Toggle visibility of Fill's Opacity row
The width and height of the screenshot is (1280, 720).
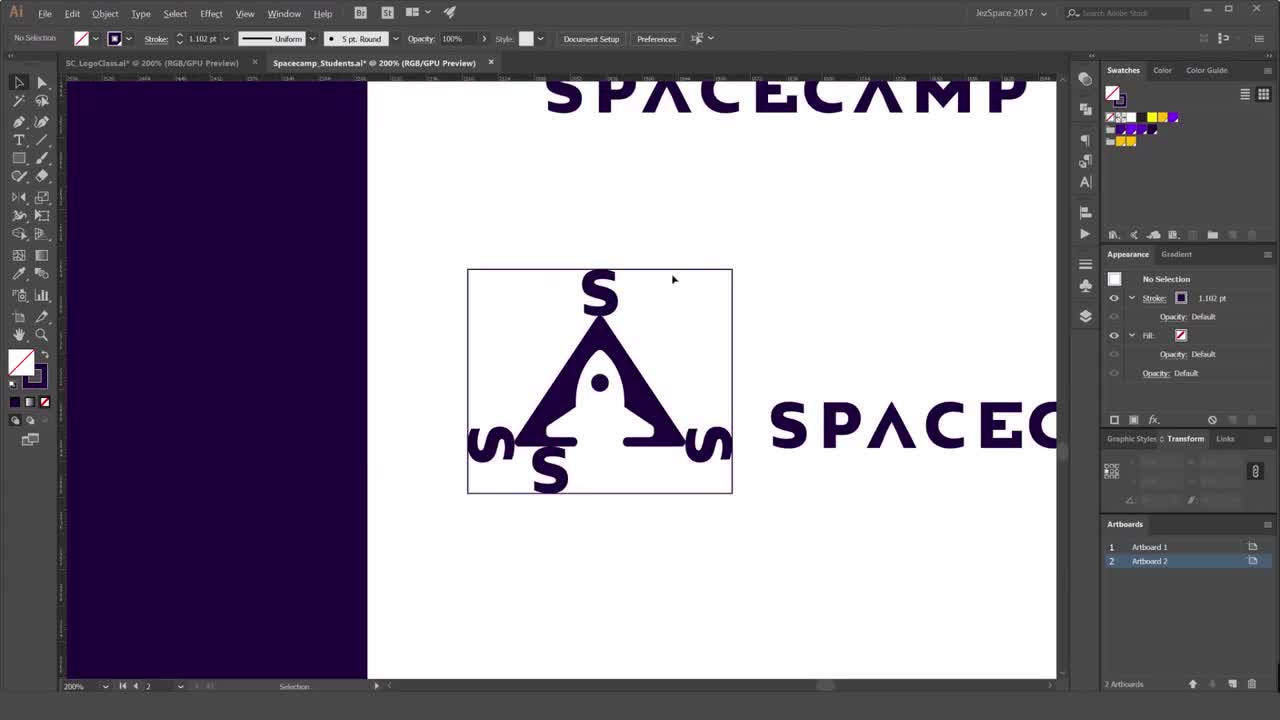(x=1114, y=354)
